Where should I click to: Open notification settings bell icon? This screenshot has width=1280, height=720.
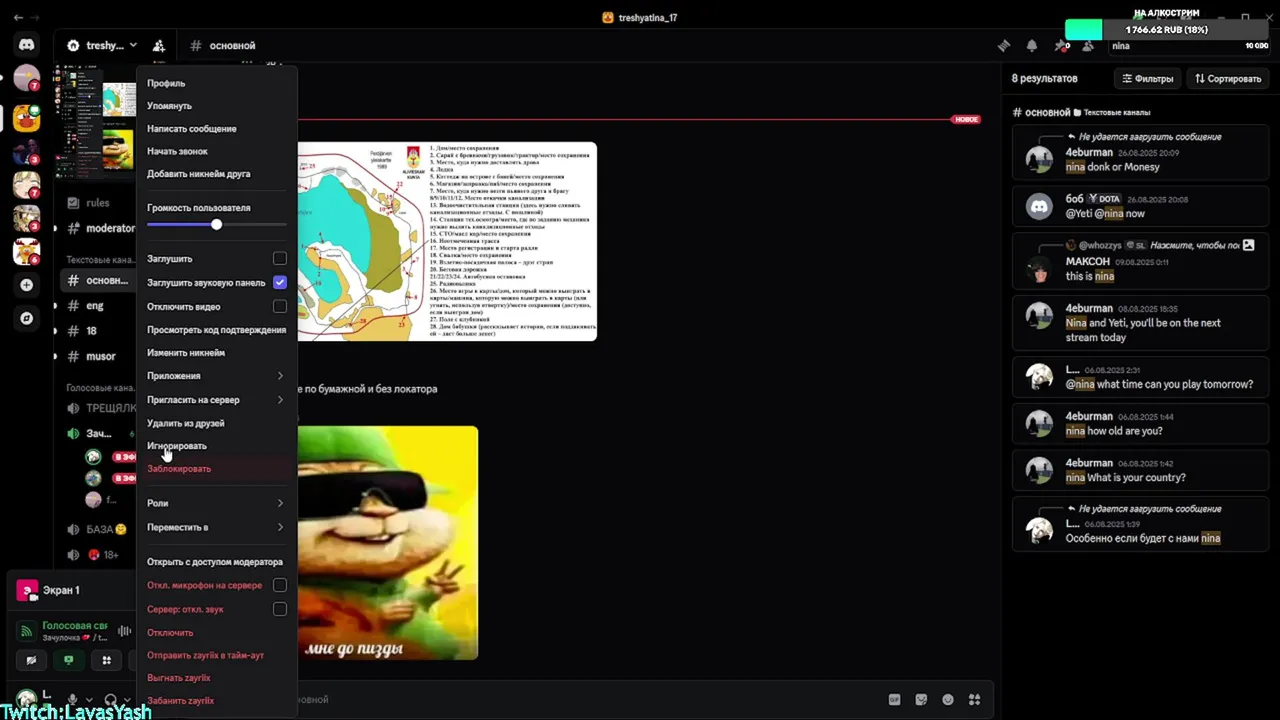coord(1032,46)
